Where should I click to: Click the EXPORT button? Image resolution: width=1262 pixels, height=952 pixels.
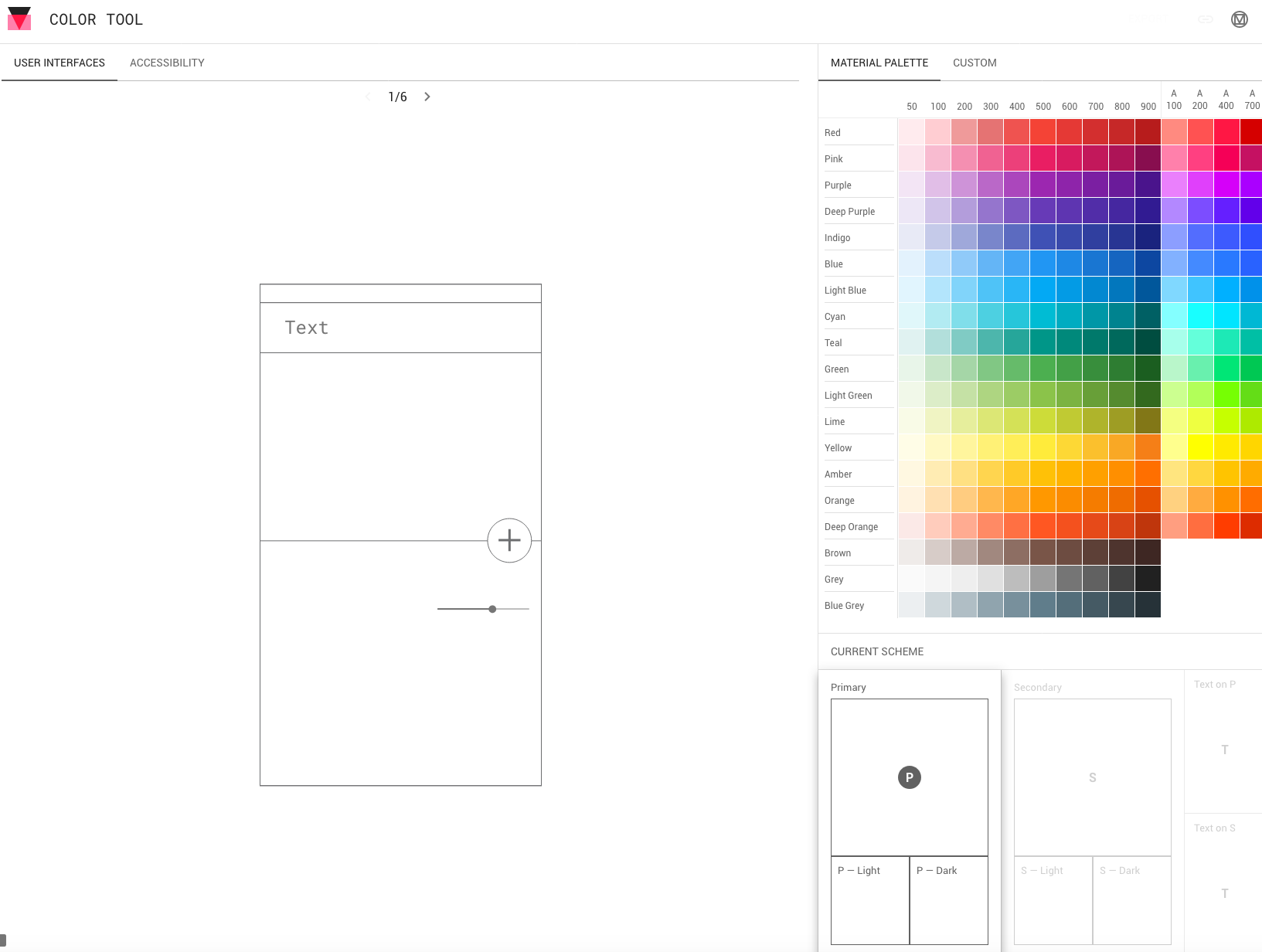click(1149, 19)
